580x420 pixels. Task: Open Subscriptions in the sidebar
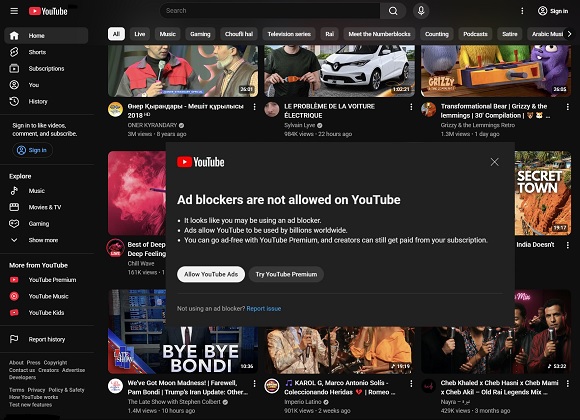coord(46,68)
